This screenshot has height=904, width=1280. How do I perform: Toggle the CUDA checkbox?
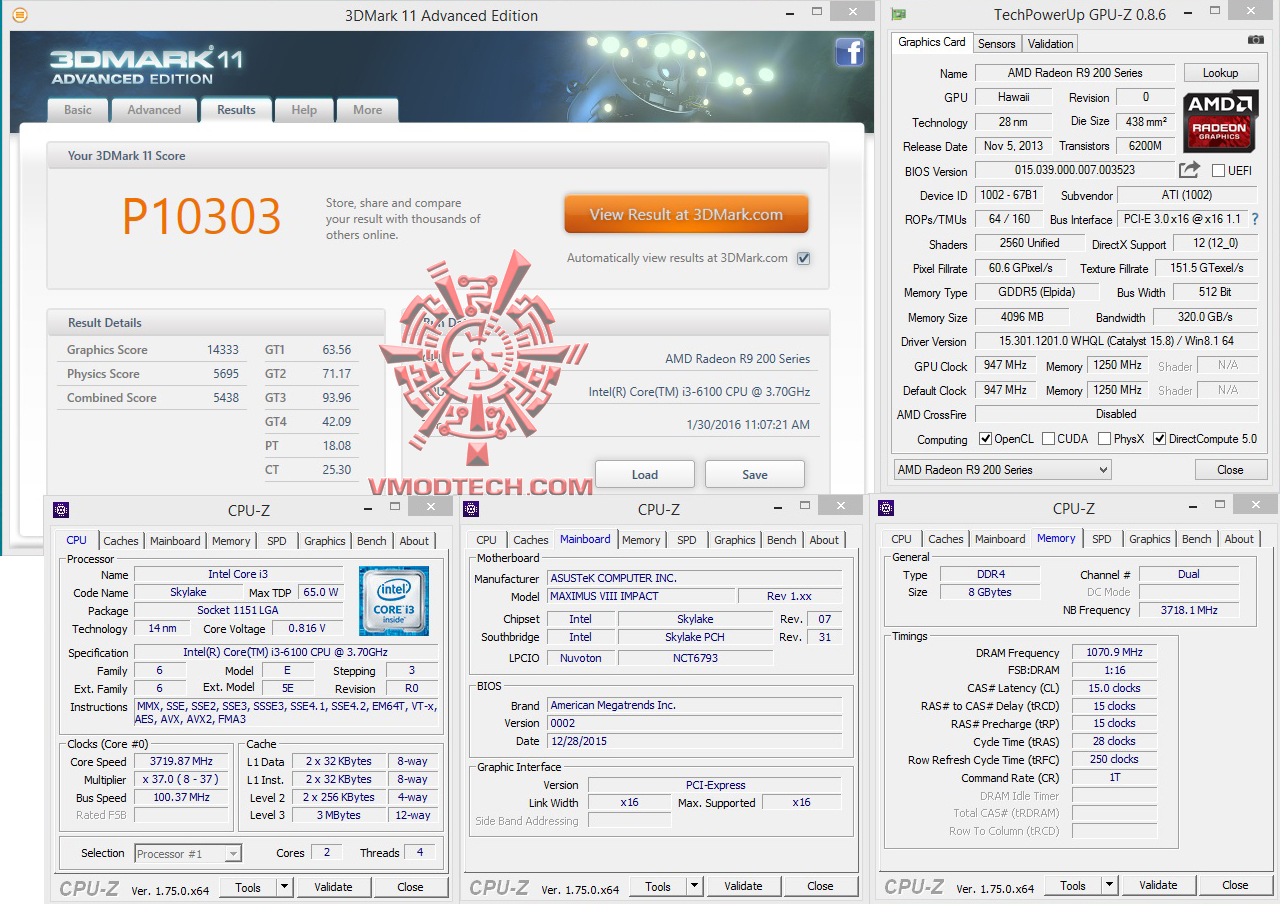click(x=1048, y=439)
